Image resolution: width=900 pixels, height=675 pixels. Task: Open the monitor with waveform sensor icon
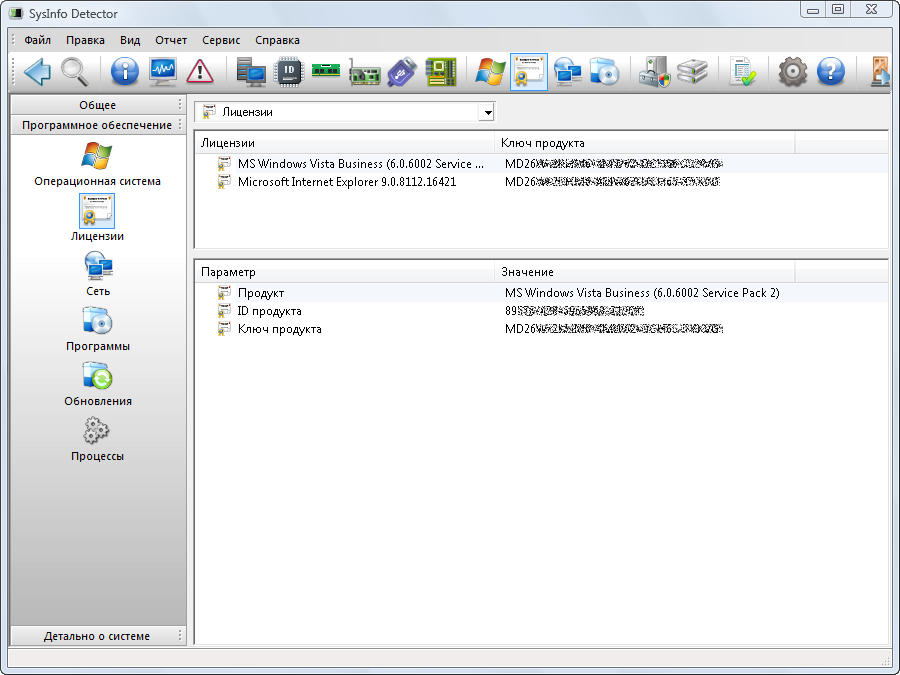click(163, 72)
